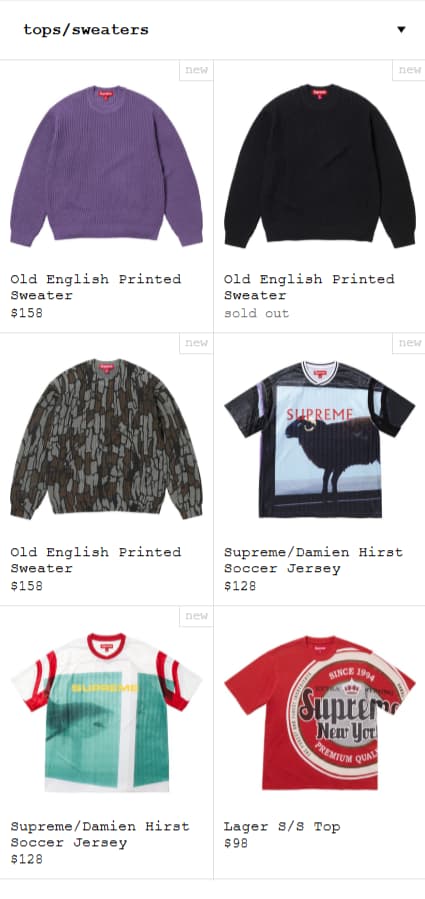Click the new badge on sheep jersey

(x=409, y=343)
